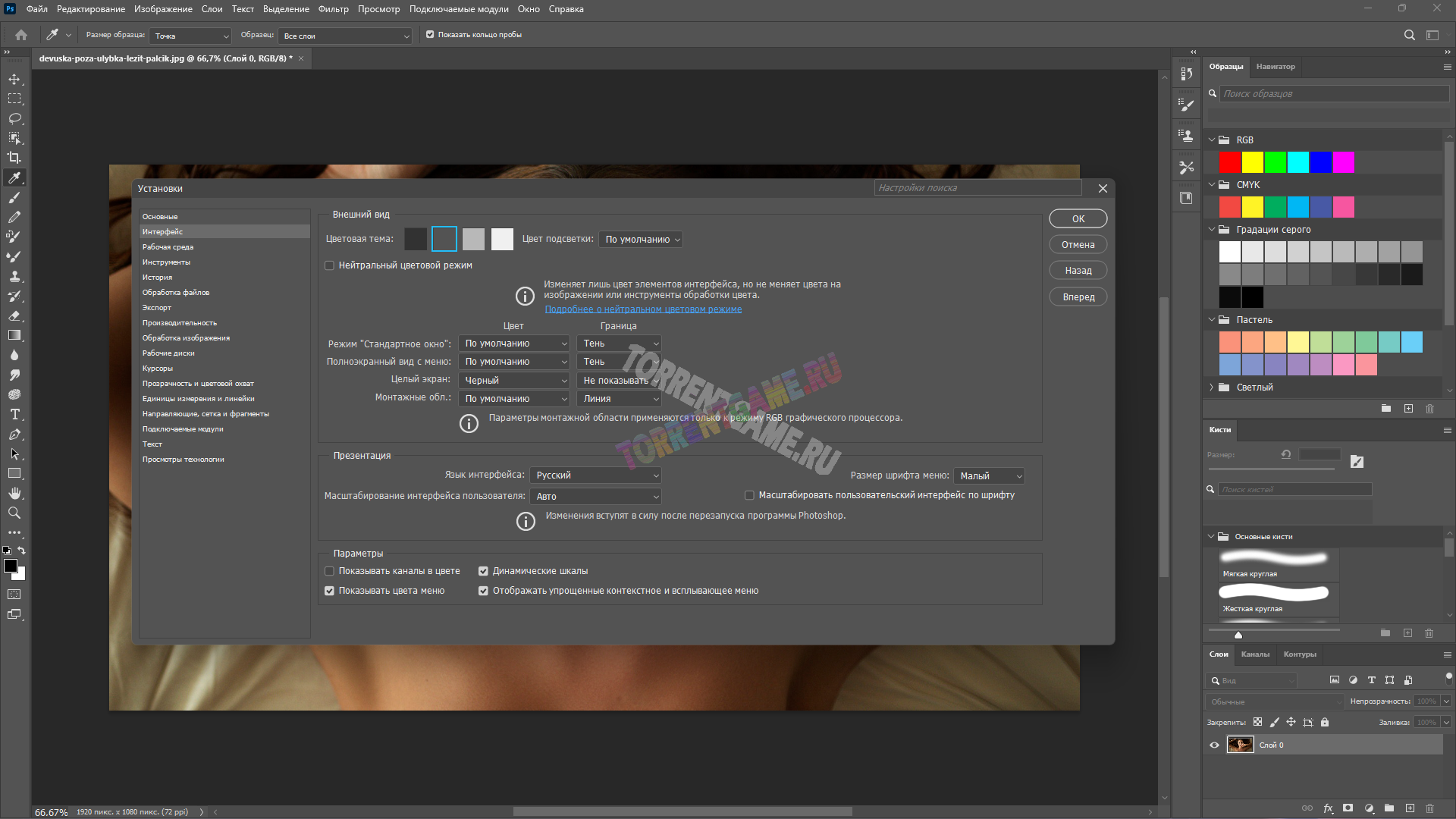Select the Zoom tool
1456x819 pixels.
click(14, 513)
